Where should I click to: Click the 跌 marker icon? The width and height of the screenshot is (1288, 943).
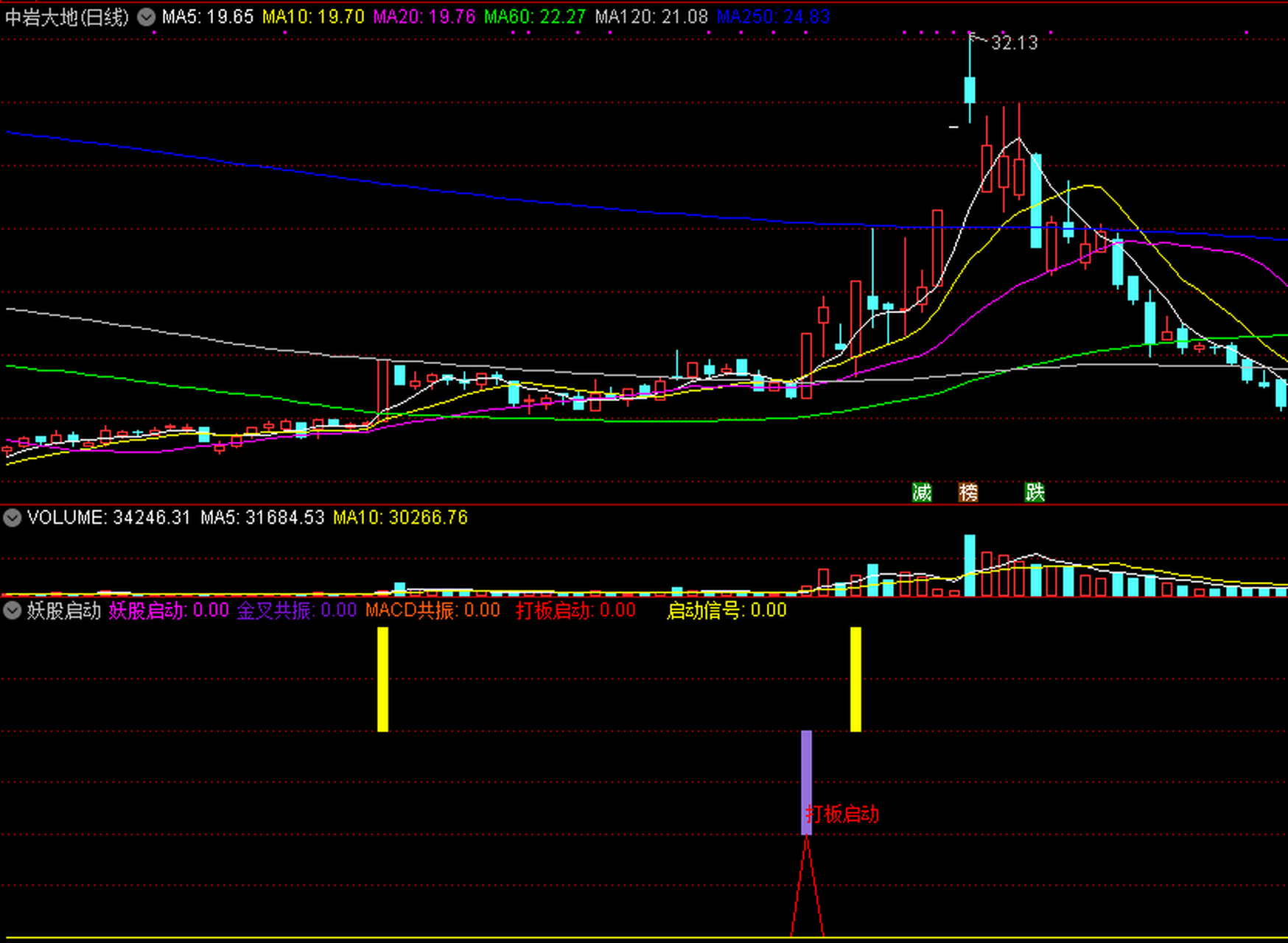click(1035, 492)
